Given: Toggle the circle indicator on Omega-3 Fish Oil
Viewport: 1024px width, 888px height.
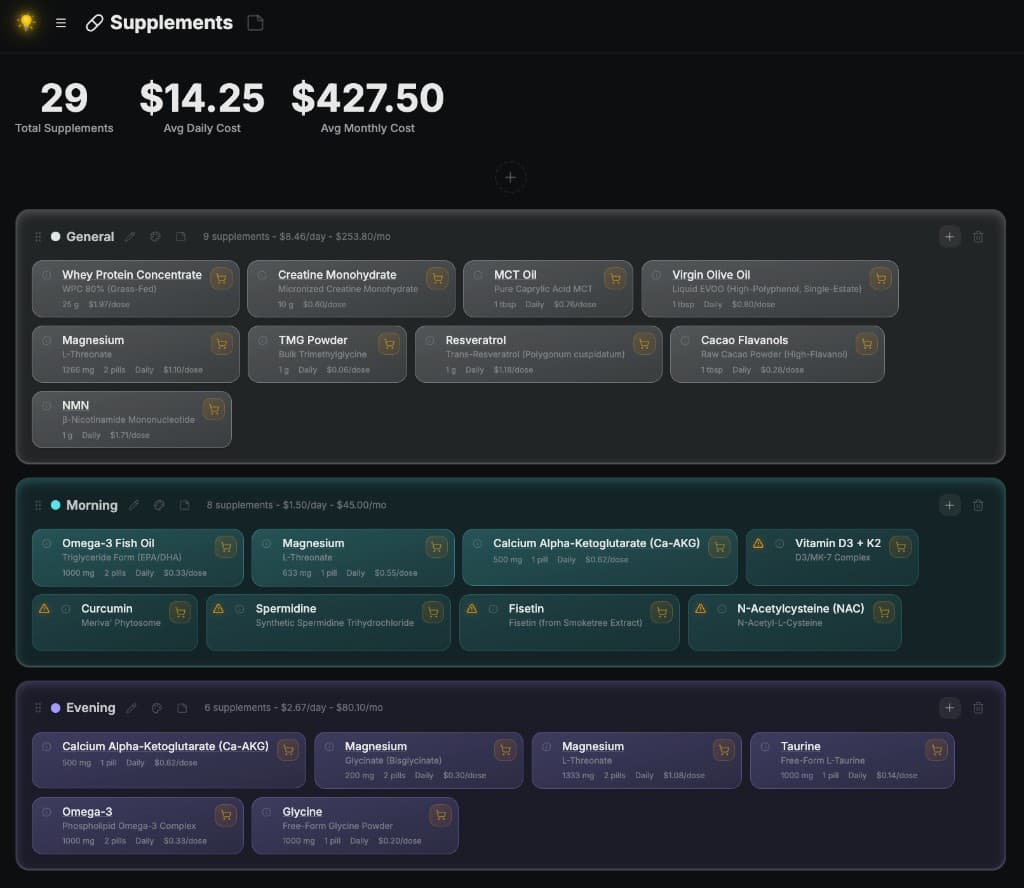Looking at the screenshot, I should click(47, 543).
